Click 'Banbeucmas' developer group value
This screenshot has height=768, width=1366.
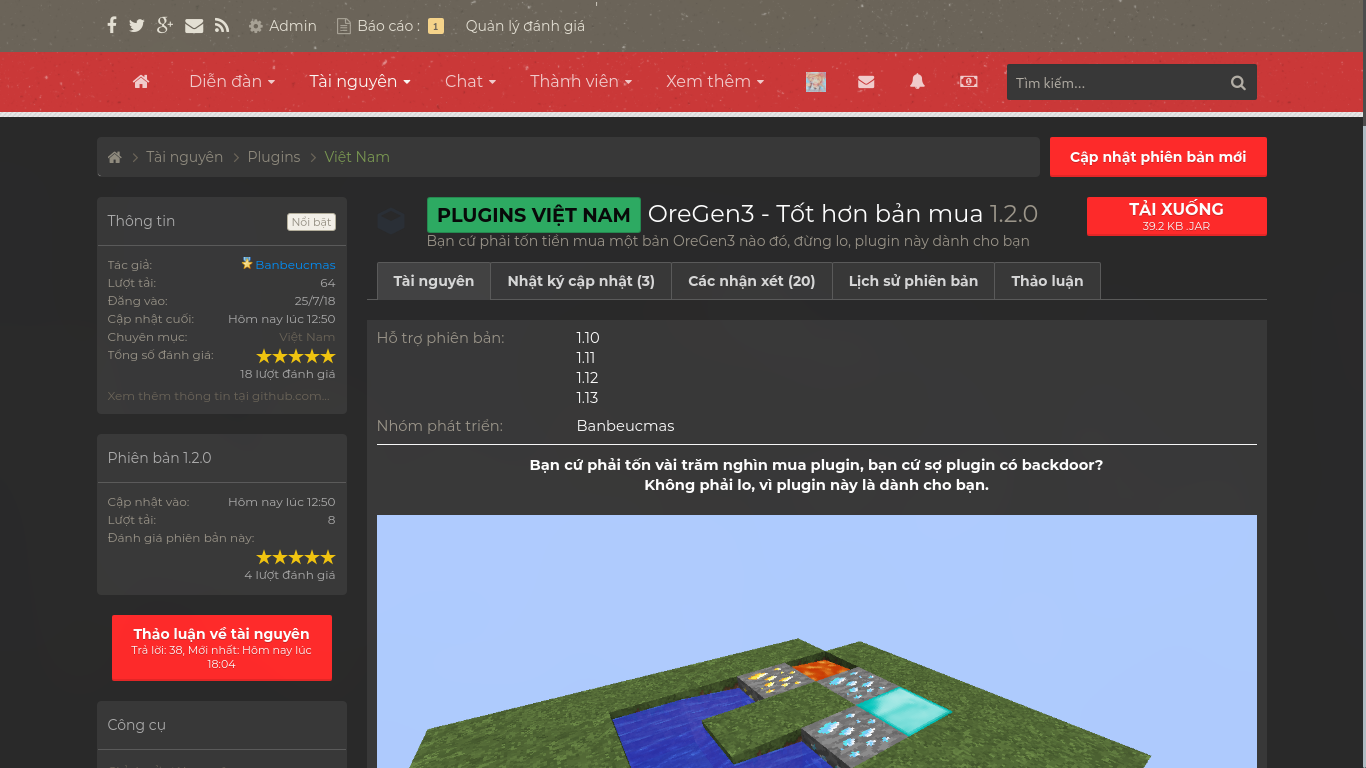coord(626,426)
